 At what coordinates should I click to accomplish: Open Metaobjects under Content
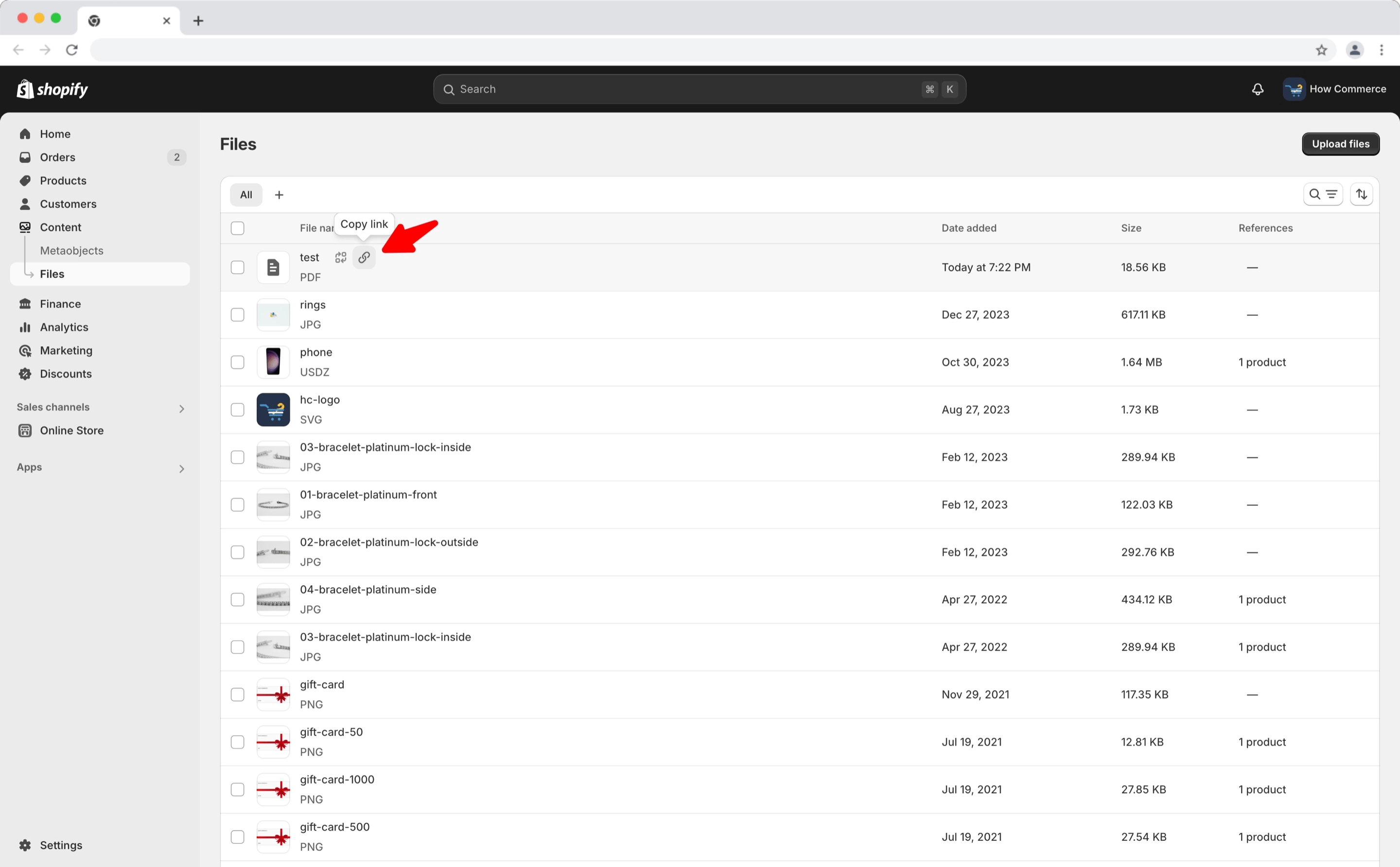coord(71,251)
